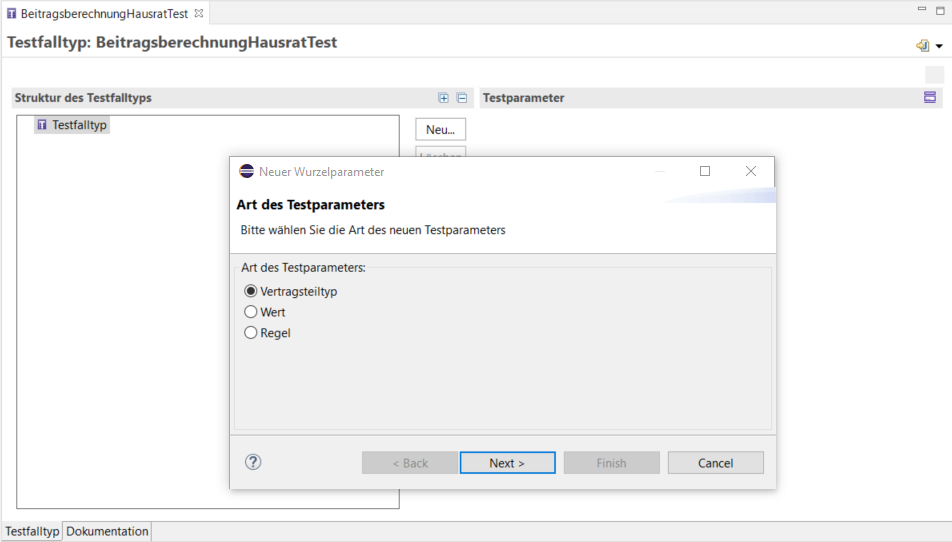The height and width of the screenshot is (542, 952).
Task: Maximize the Neuer Wurzelparameter dialog
Action: click(x=705, y=171)
